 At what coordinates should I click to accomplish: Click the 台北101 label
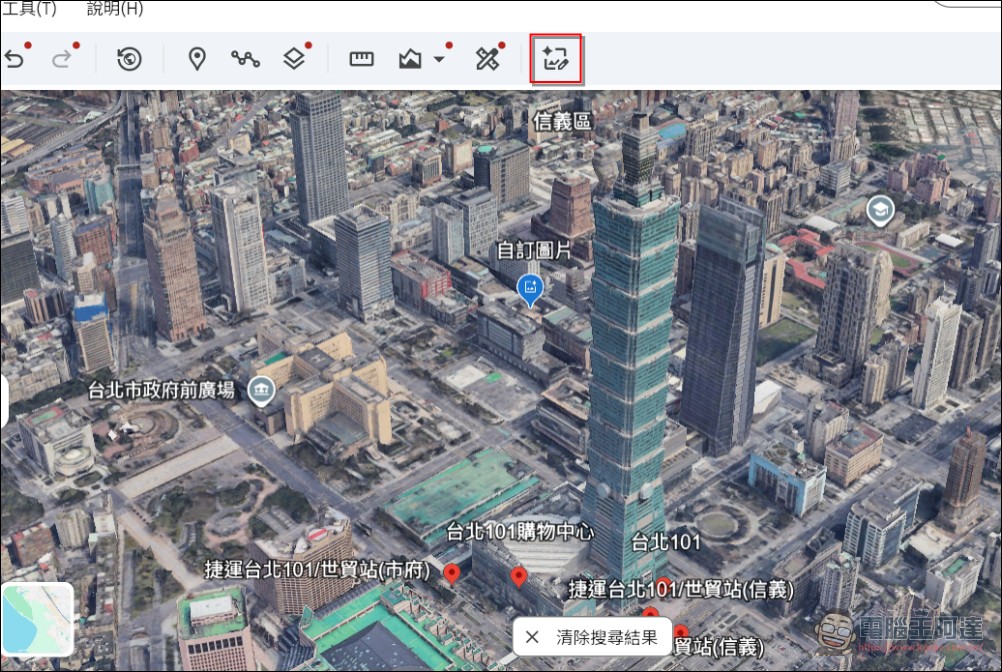(666, 542)
